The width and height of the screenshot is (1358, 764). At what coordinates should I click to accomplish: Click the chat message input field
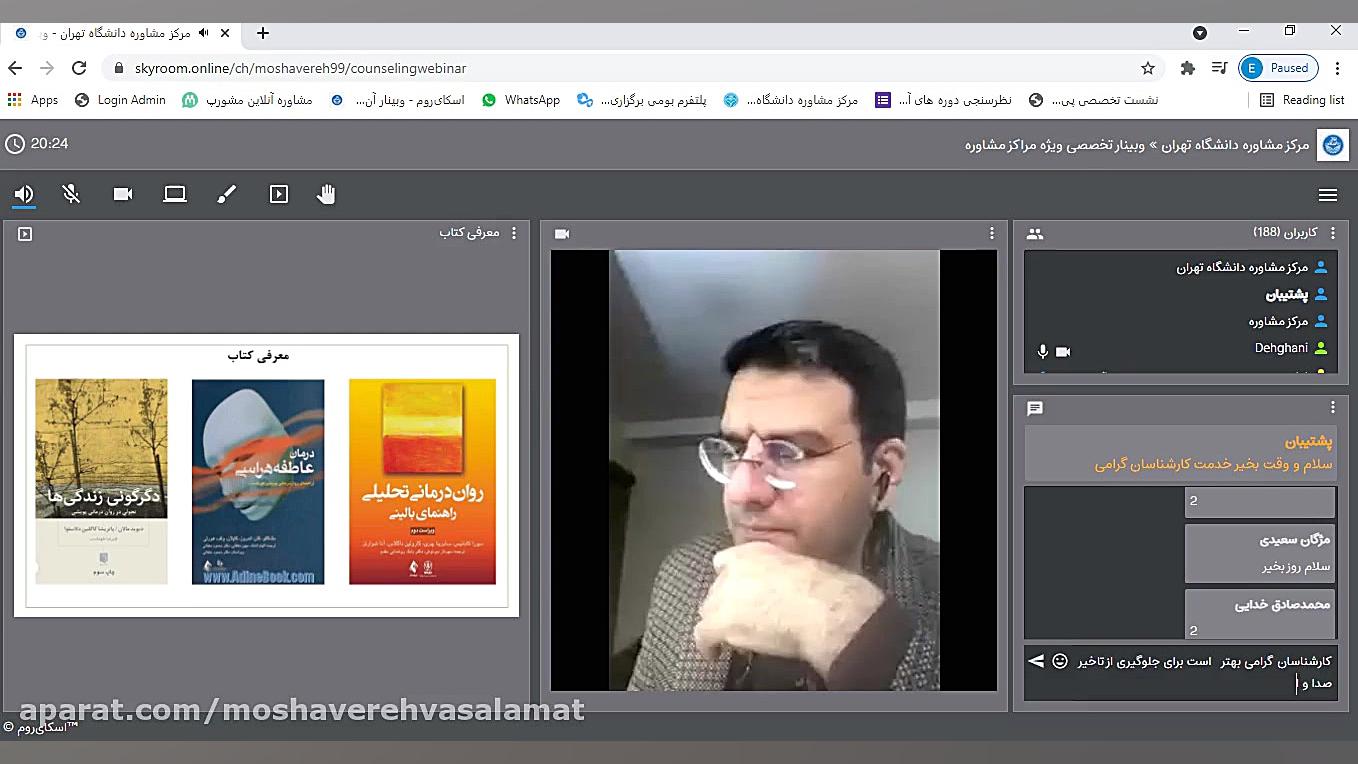point(1200,673)
